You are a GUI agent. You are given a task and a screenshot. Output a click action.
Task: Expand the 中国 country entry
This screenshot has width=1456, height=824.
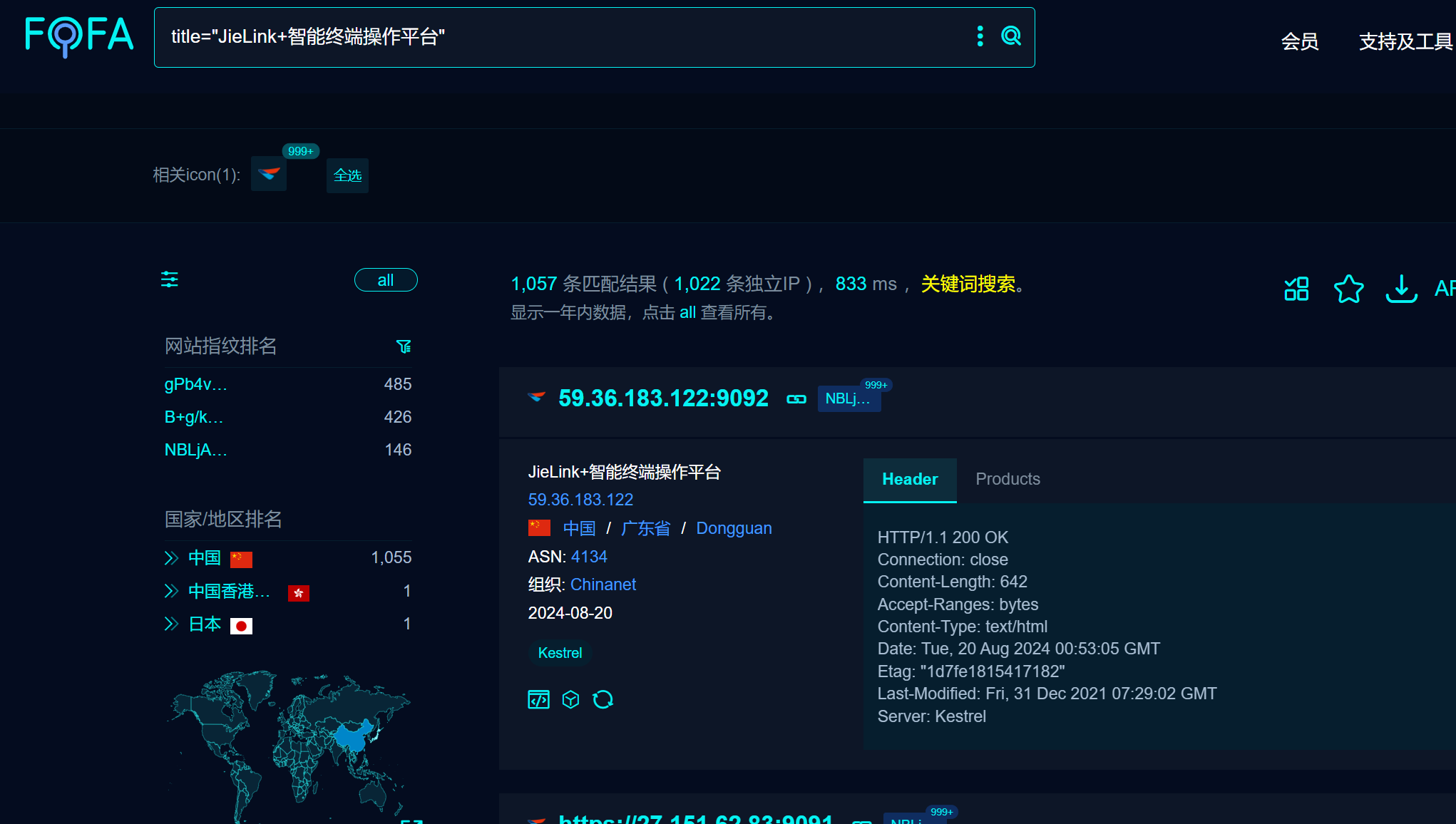(171, 558)
